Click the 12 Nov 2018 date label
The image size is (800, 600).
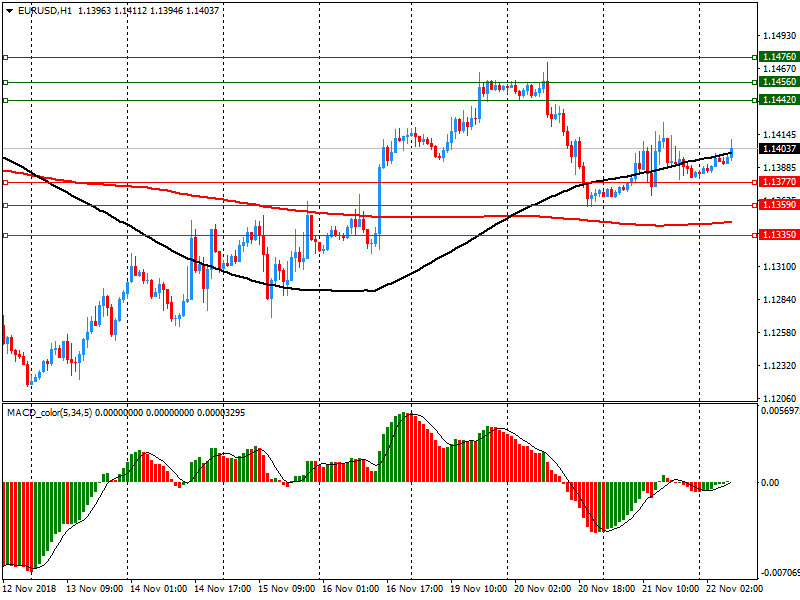(31, 589)
